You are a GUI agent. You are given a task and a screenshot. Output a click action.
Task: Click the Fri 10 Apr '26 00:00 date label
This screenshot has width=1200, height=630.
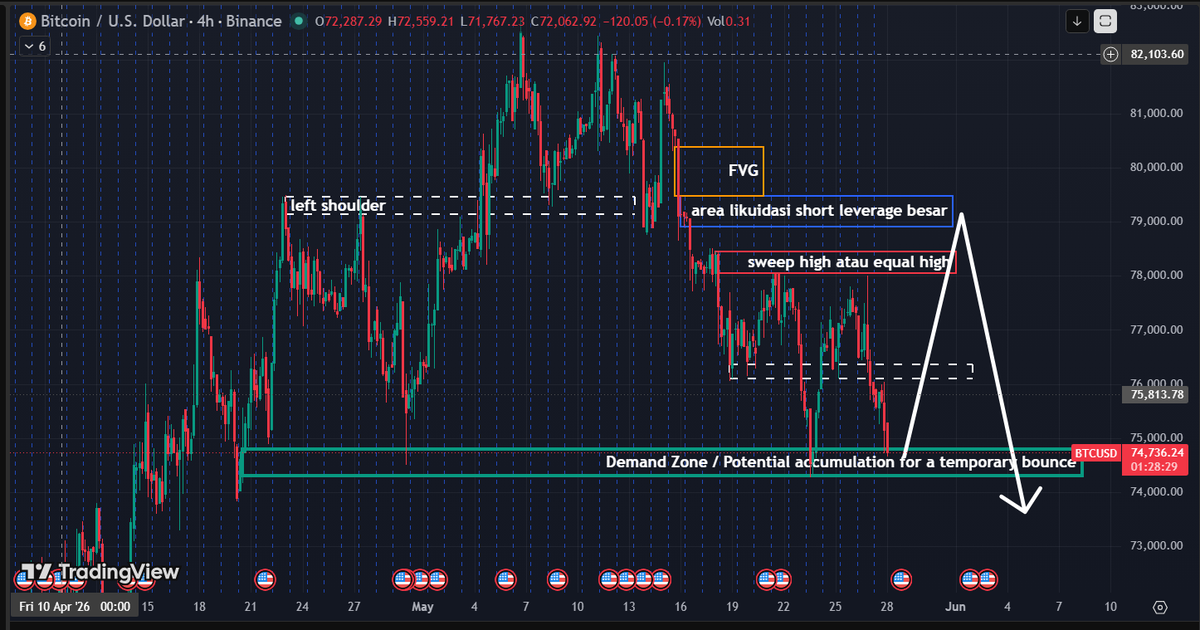coord(75,606)
